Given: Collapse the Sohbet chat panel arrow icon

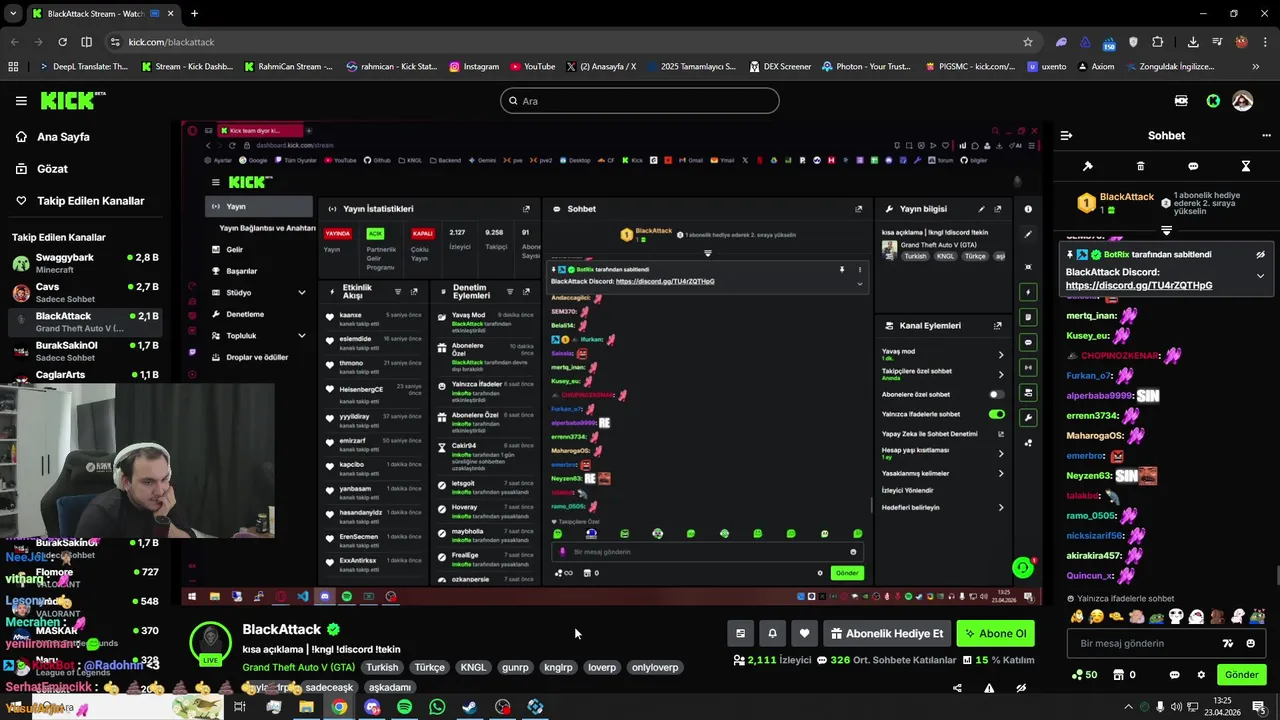Looking at the screenshot, I should 1066,135.
